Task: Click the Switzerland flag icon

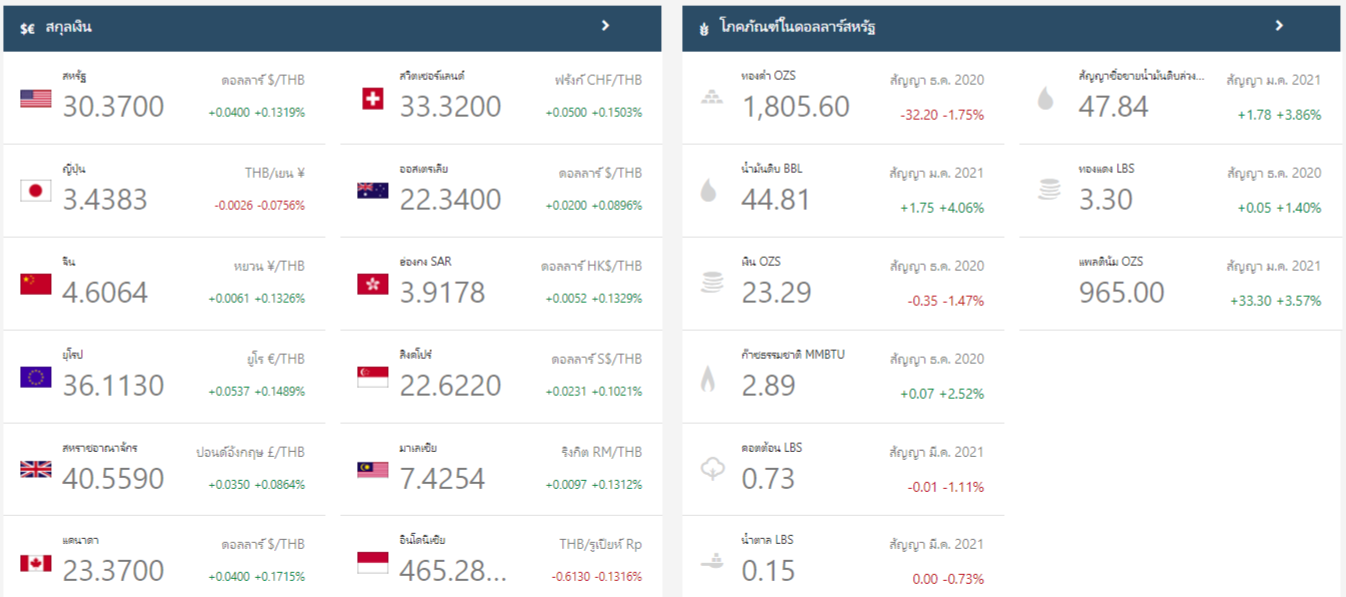Action: point(372,98)
